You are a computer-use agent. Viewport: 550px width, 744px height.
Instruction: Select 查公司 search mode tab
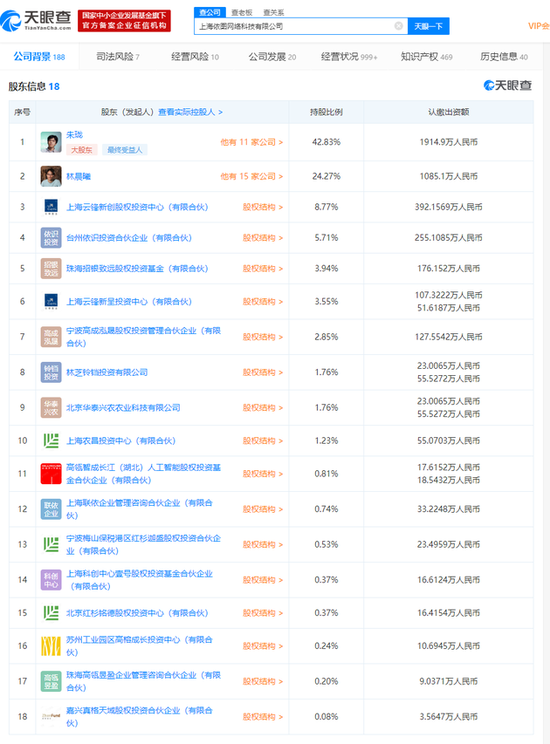pos(210,12)
